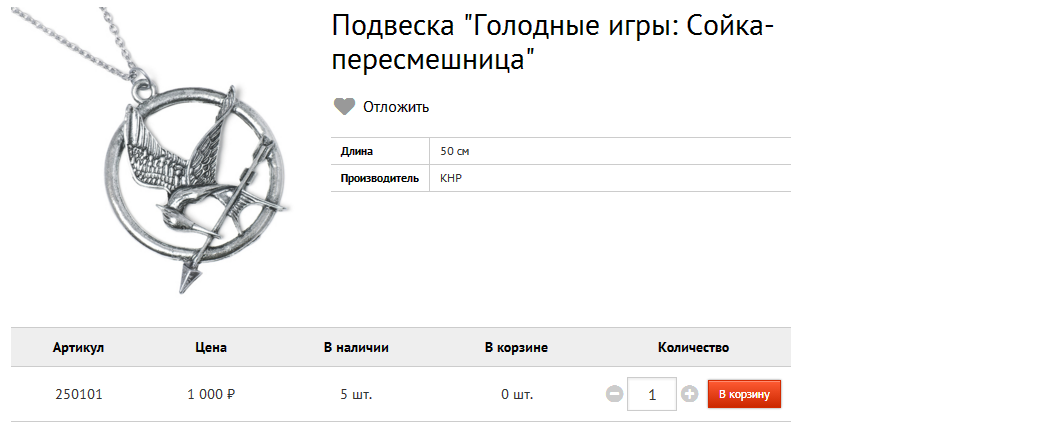Viewport: 1045px width, 441px height.
Task: Click the В корзине column header
Action: pyautogui.click(x=517, y=348)
